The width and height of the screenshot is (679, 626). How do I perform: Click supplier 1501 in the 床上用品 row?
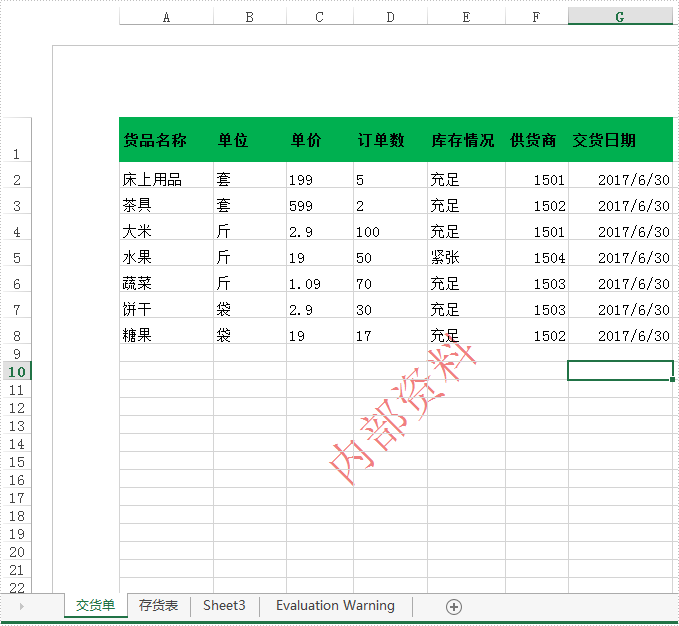pyautogui.click(x=536, y=175)
